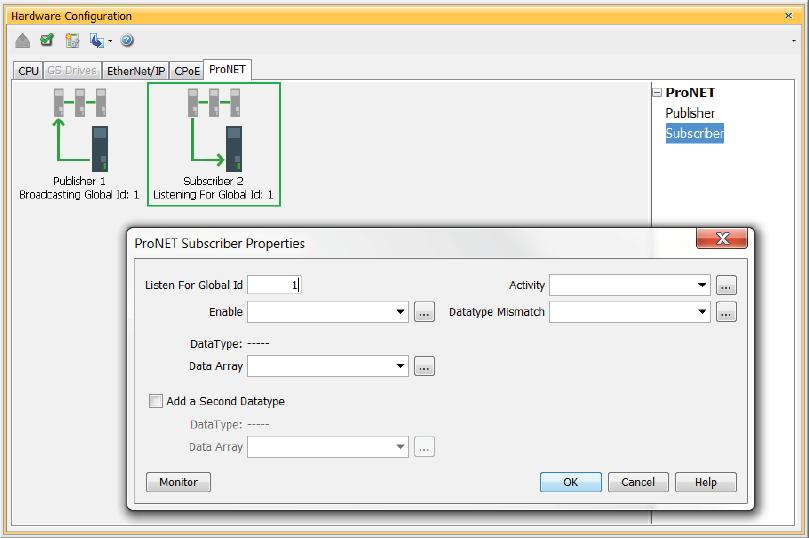Viewport: 809px width, 538px height.
Task: Open the hardware list toolbar icon
Action: [x=72, y=40]
